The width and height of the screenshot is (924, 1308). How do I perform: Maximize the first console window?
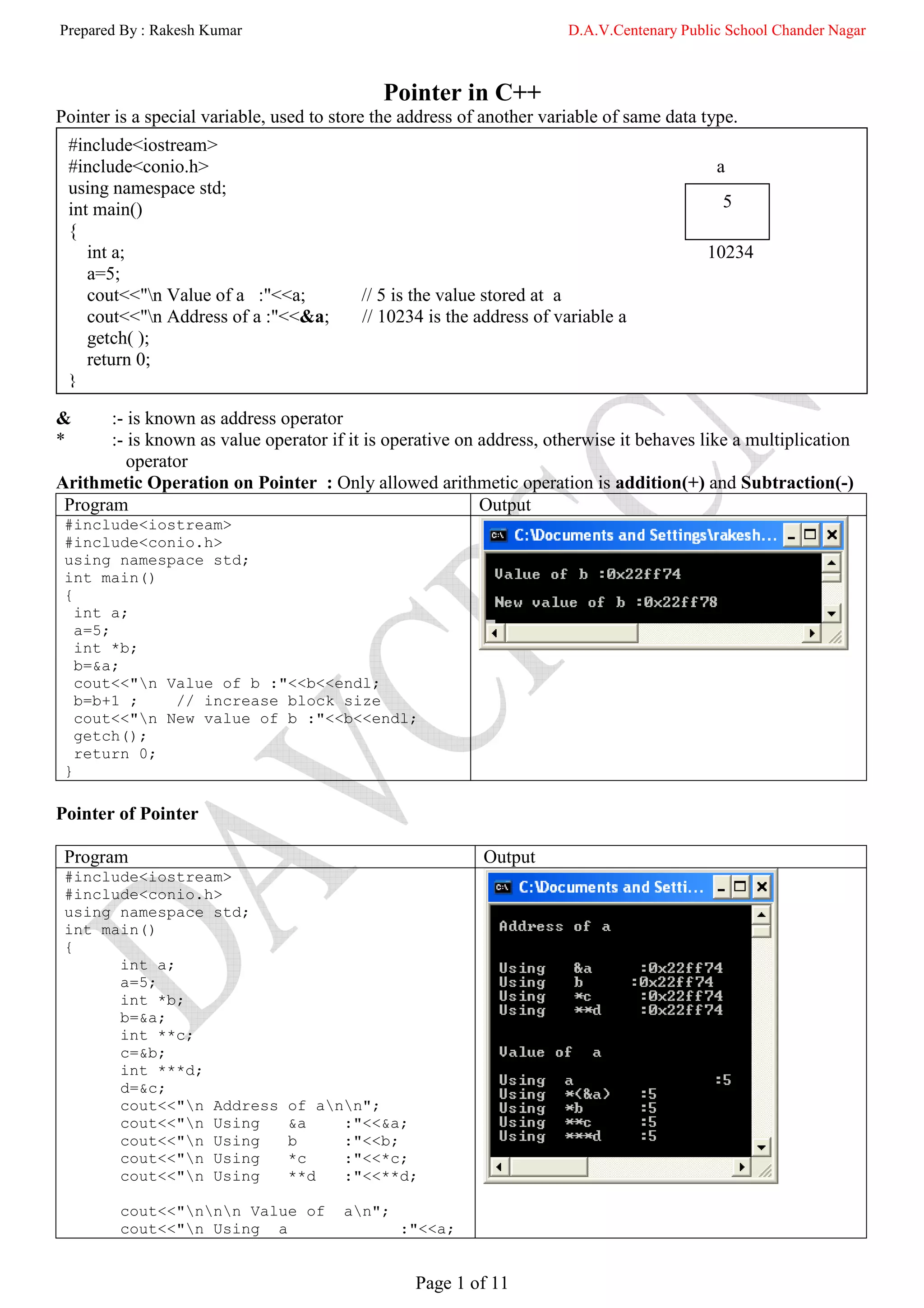(x=810, y=535)
